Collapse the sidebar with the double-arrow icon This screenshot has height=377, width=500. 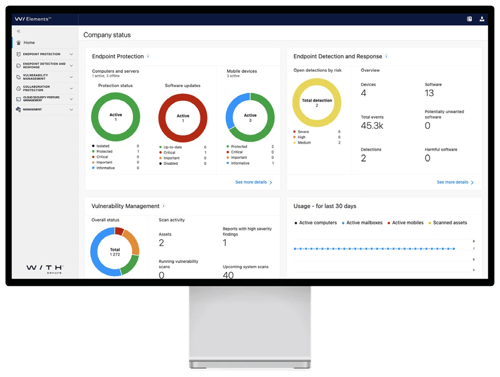[x=19, y=31]
